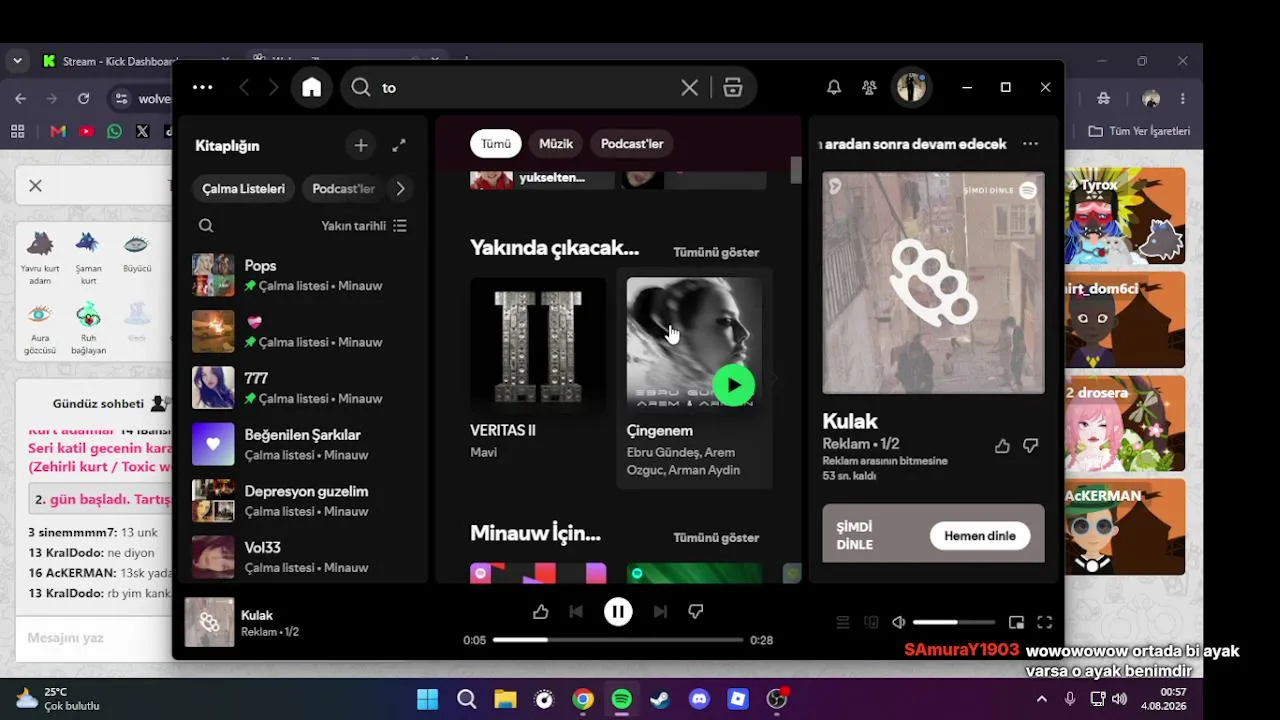Open the Chrome tab search dropdown
Screen dimensions: 1280x720
pos(17,61)
